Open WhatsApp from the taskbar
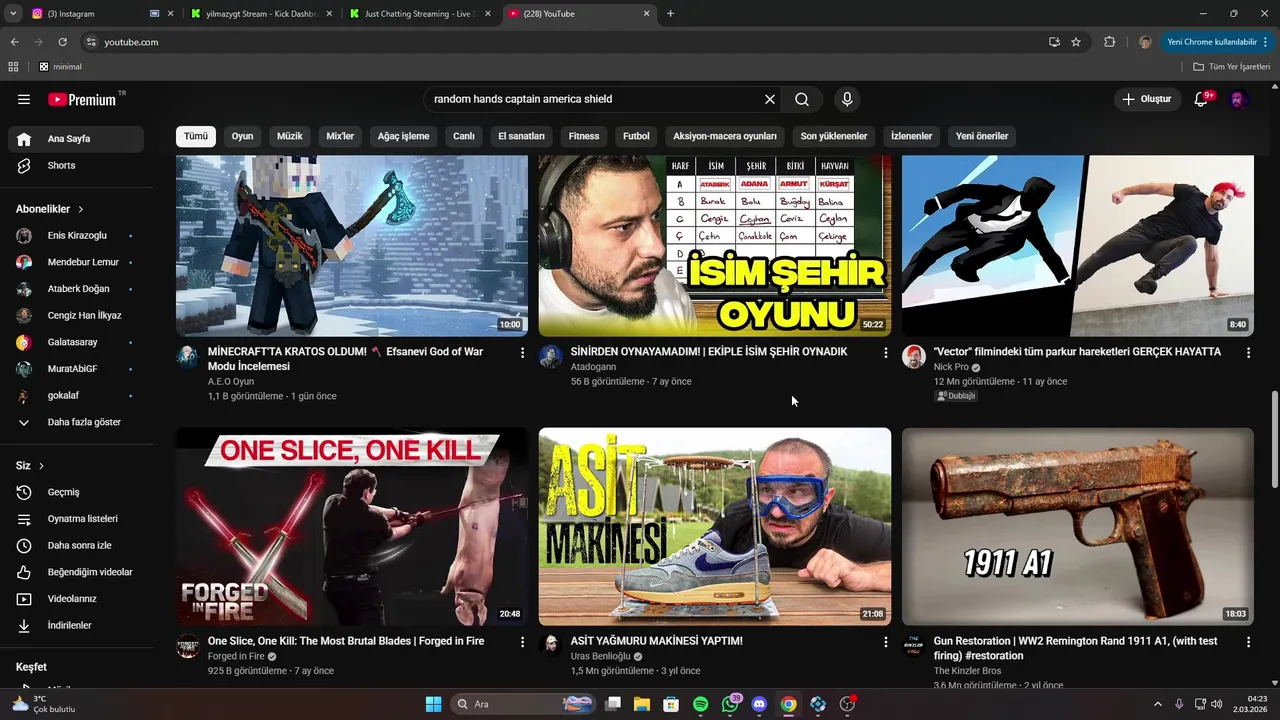The image size is (1280, 720). [730, 704]
